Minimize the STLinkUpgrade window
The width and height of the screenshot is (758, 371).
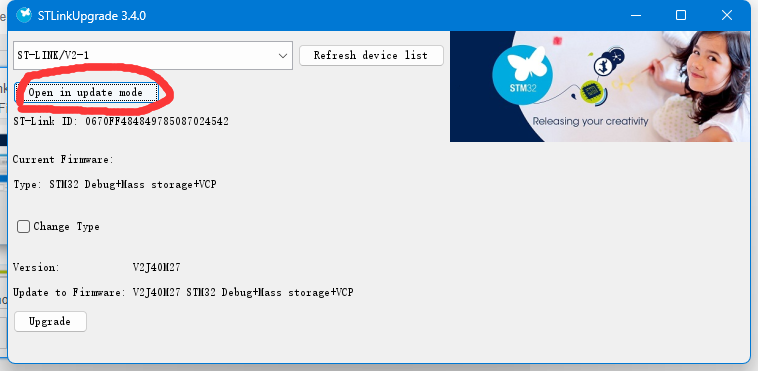(636, 15)
